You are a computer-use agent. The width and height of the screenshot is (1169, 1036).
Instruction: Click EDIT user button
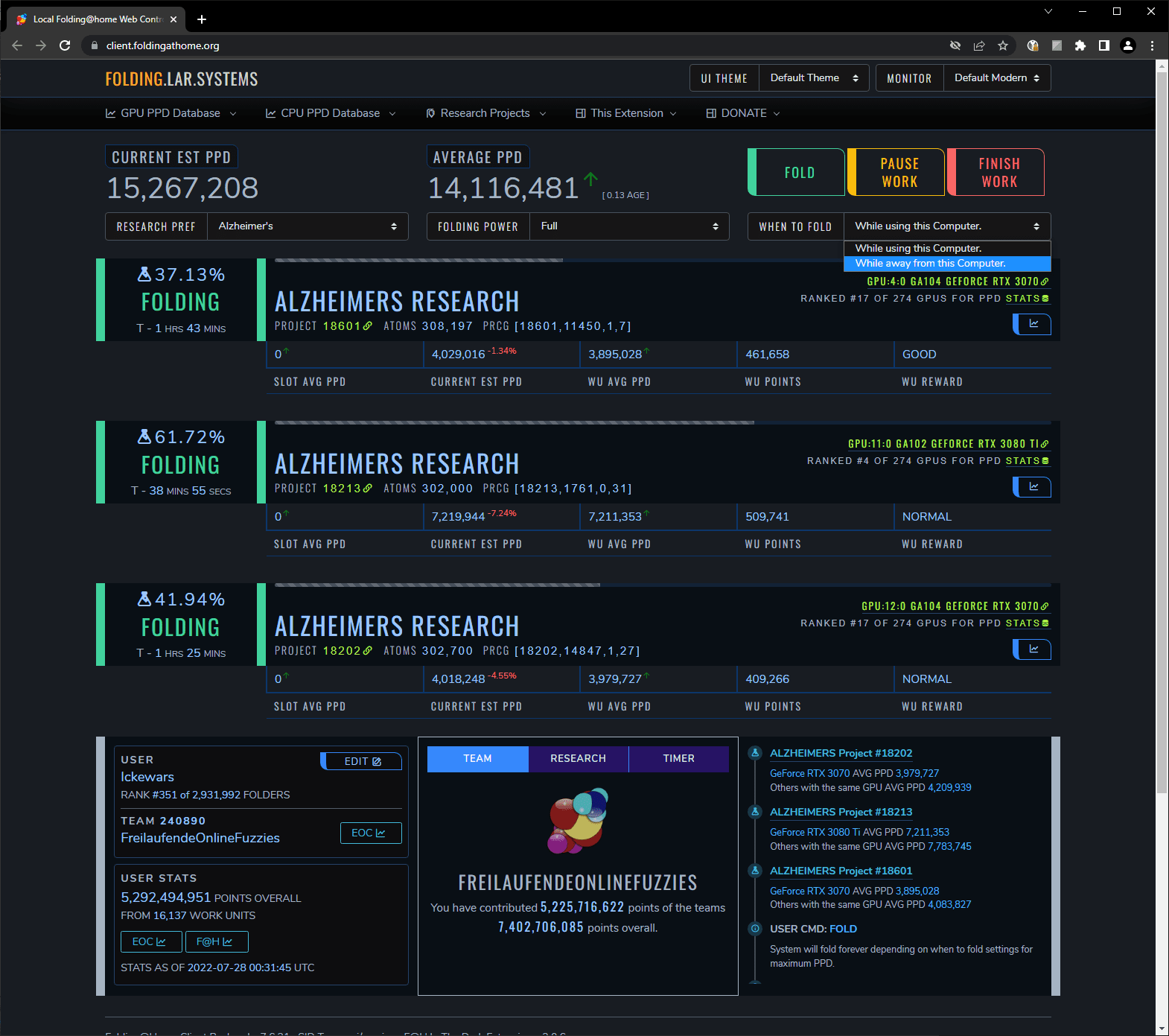(361, 761)
